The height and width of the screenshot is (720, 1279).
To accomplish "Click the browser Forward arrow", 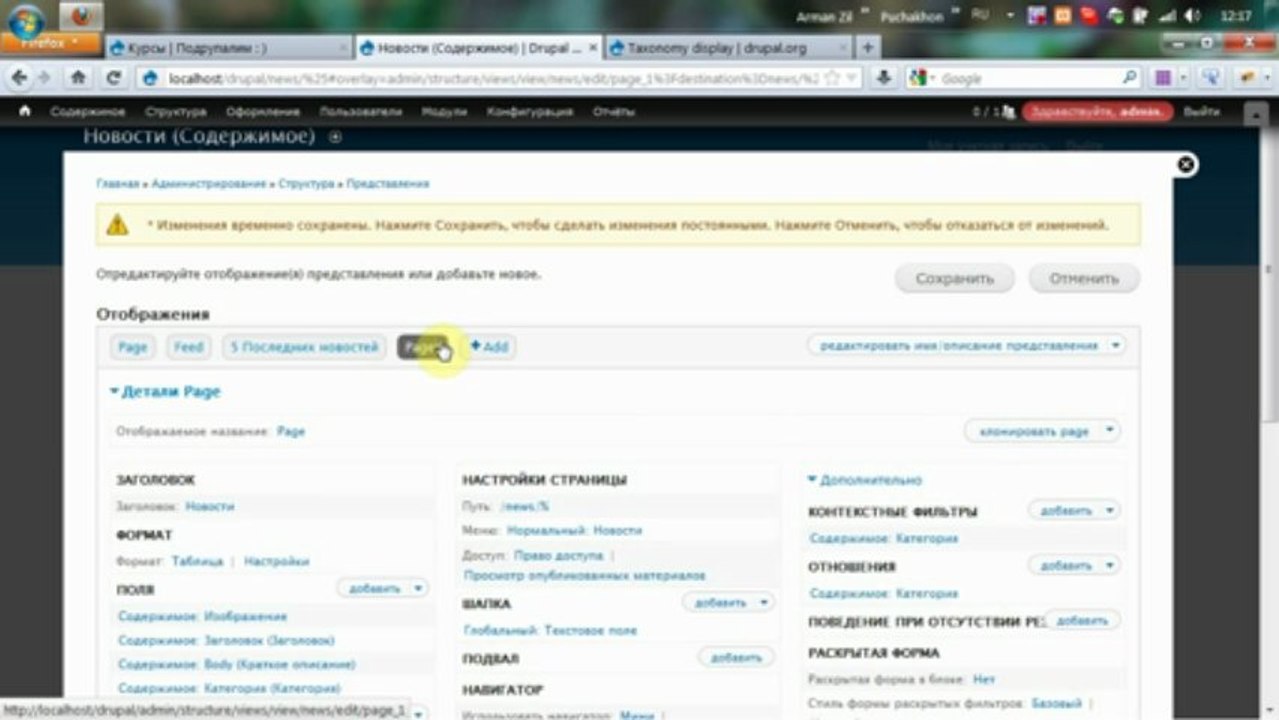I will click(44, 78).
